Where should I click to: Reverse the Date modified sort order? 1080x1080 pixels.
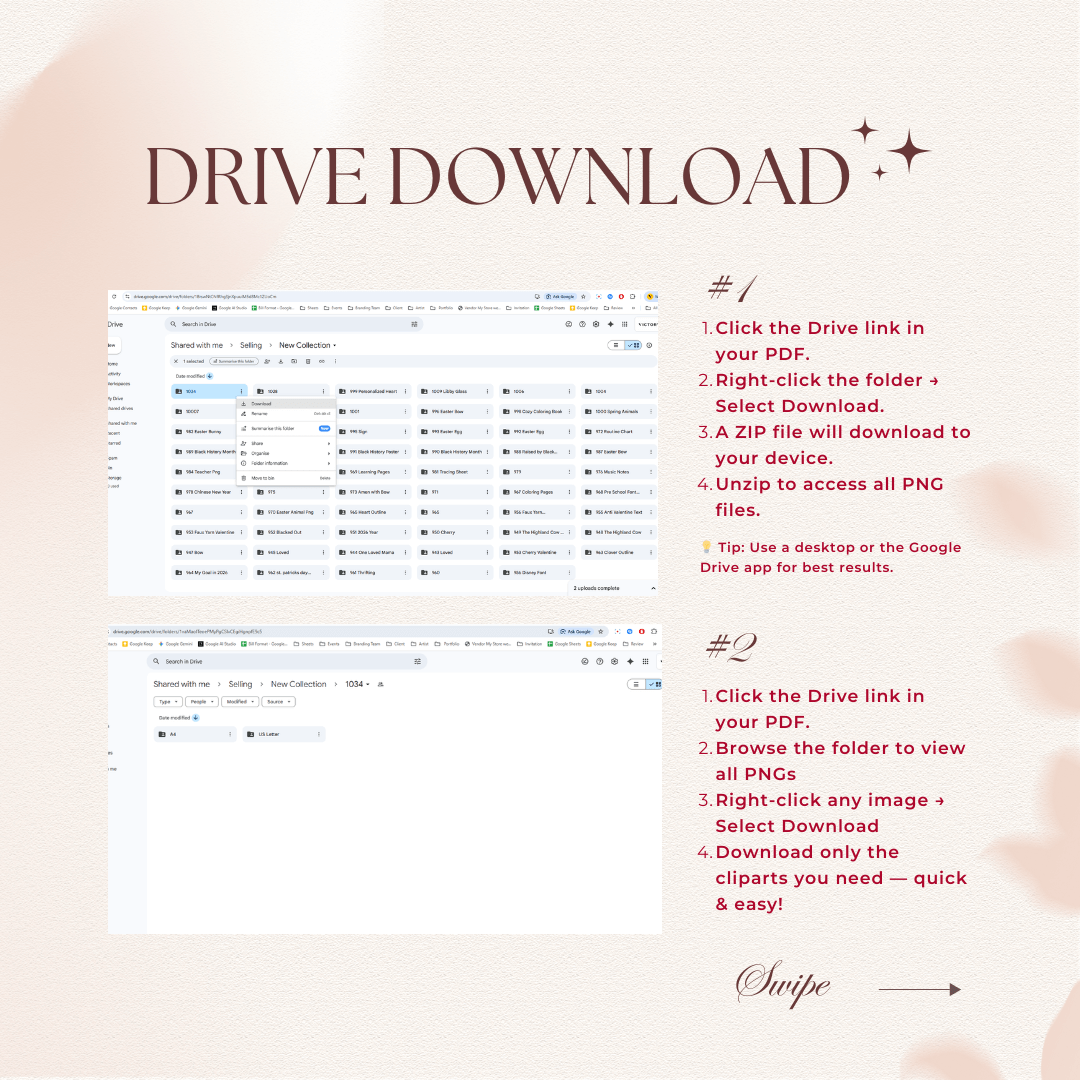tap(210, 376)
